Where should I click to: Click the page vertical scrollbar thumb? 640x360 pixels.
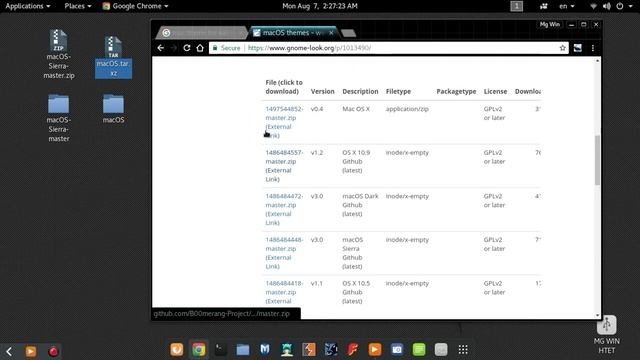(597, 160)
